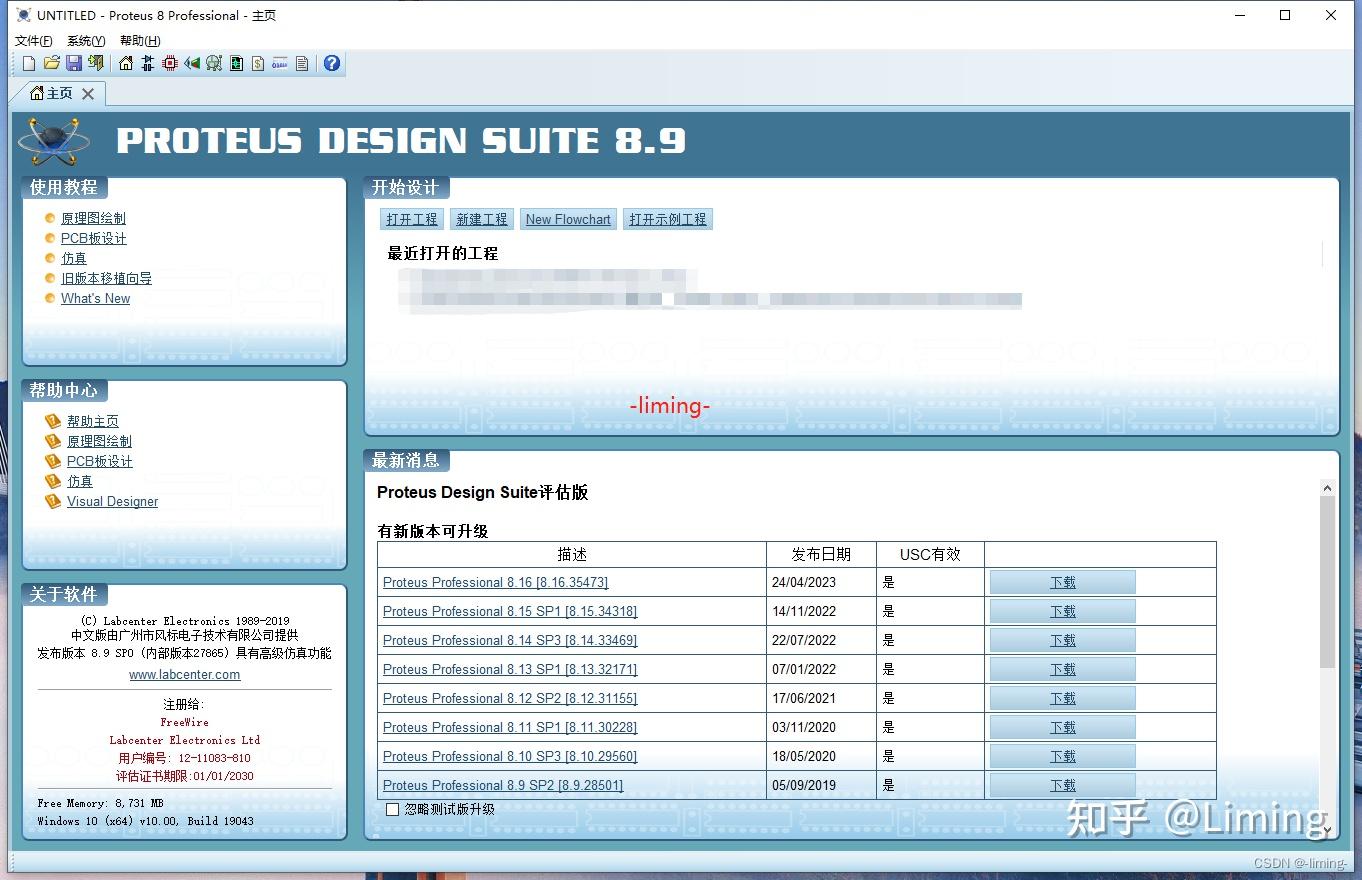Image resolution: width=1362 pixels, height=880 pixels.
Task: Save the current project
Action: [x=73, y=63]
